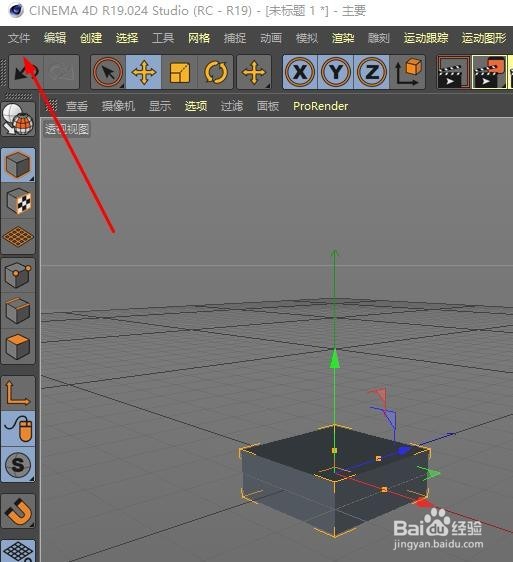
Task: Toggle Viewport Solo S icon
Action: [18, 465]
